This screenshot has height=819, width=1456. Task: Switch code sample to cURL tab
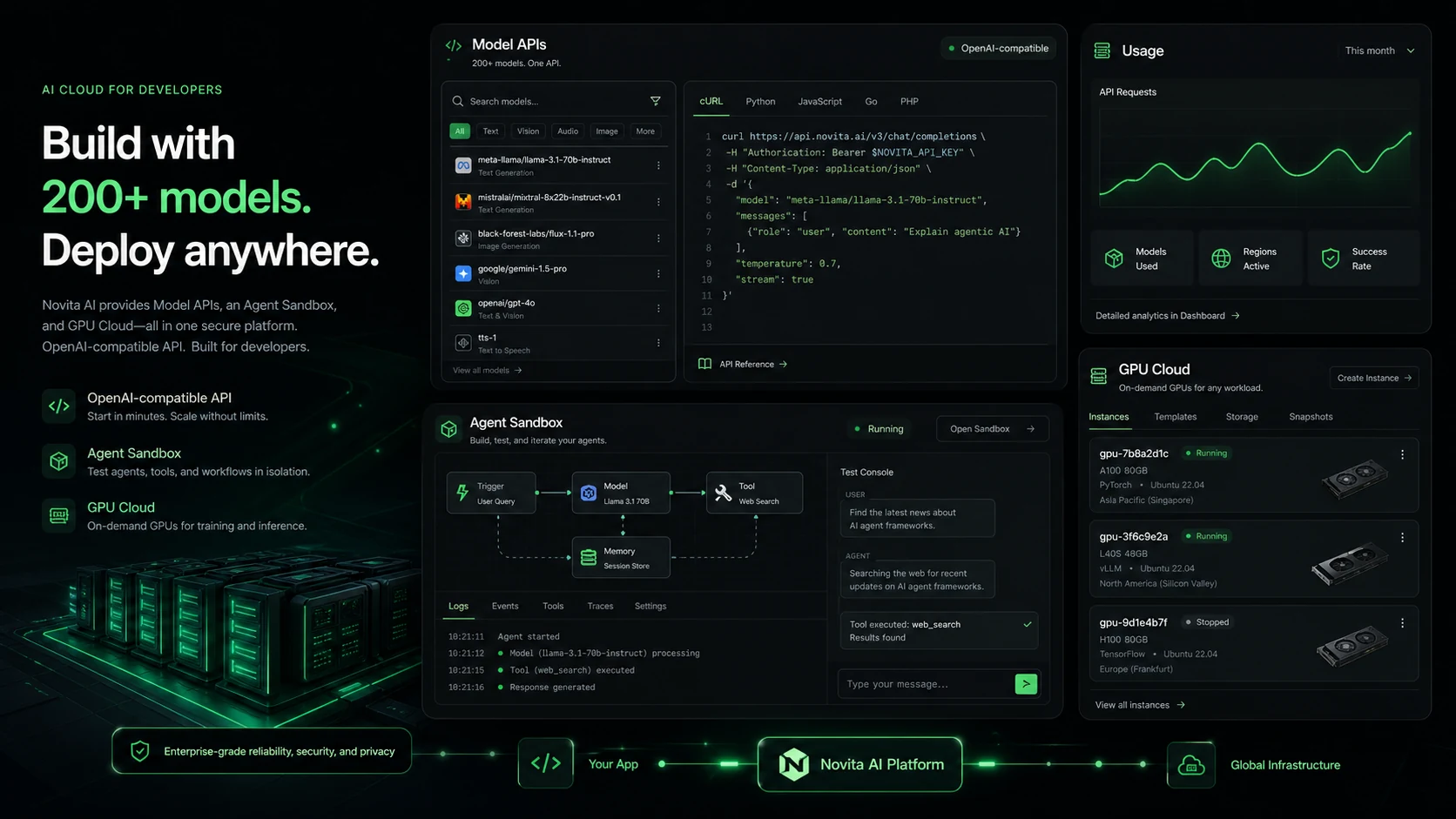click(711, 101)
